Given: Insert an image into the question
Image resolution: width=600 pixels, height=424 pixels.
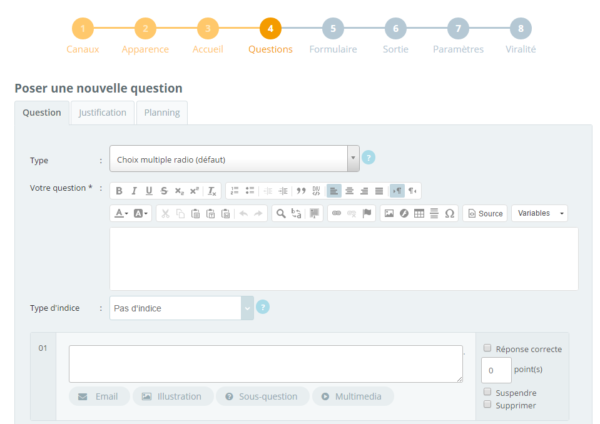Looking at the screenshot, I should [389, 213].
